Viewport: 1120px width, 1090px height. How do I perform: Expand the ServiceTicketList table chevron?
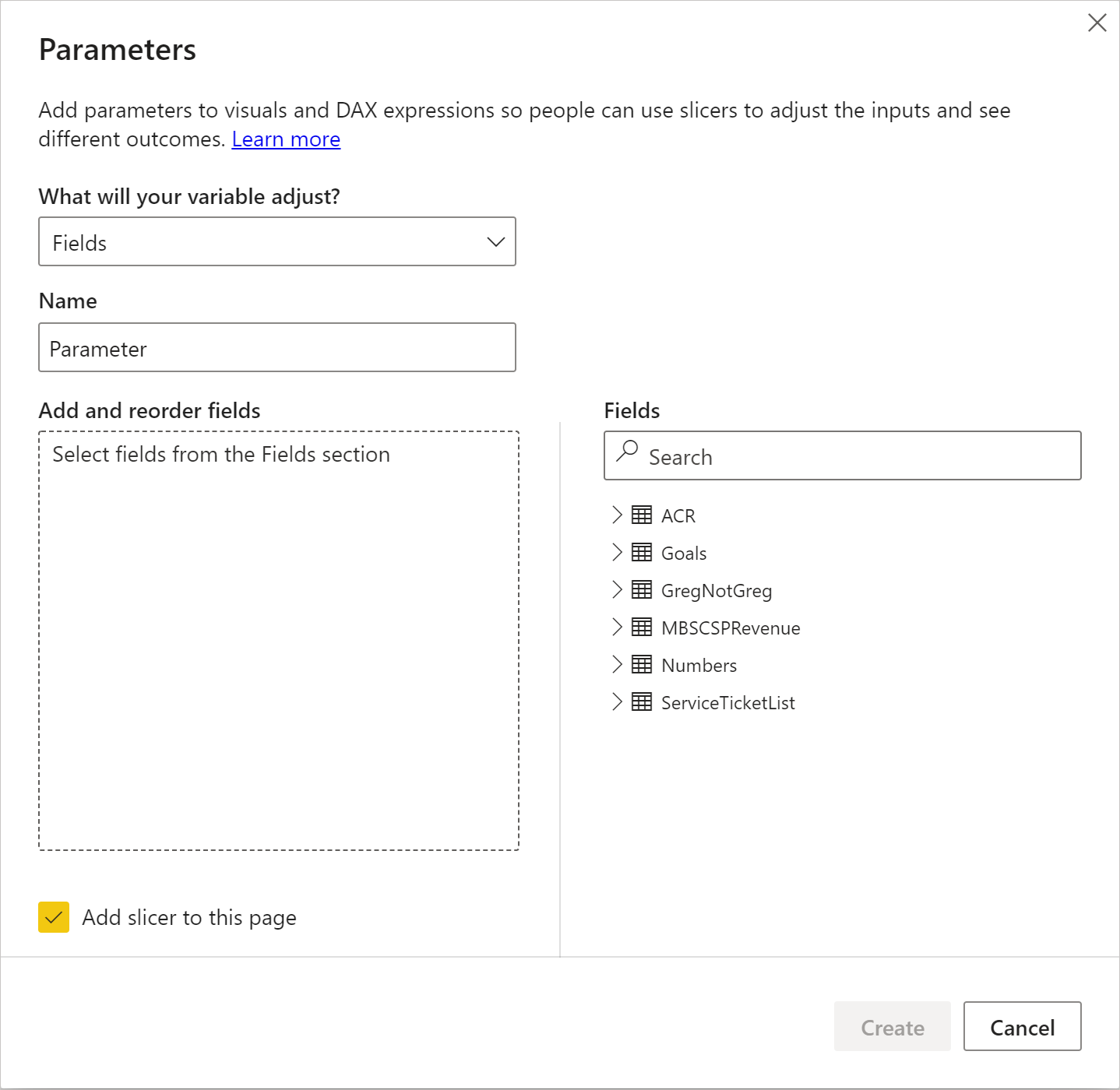617,701
